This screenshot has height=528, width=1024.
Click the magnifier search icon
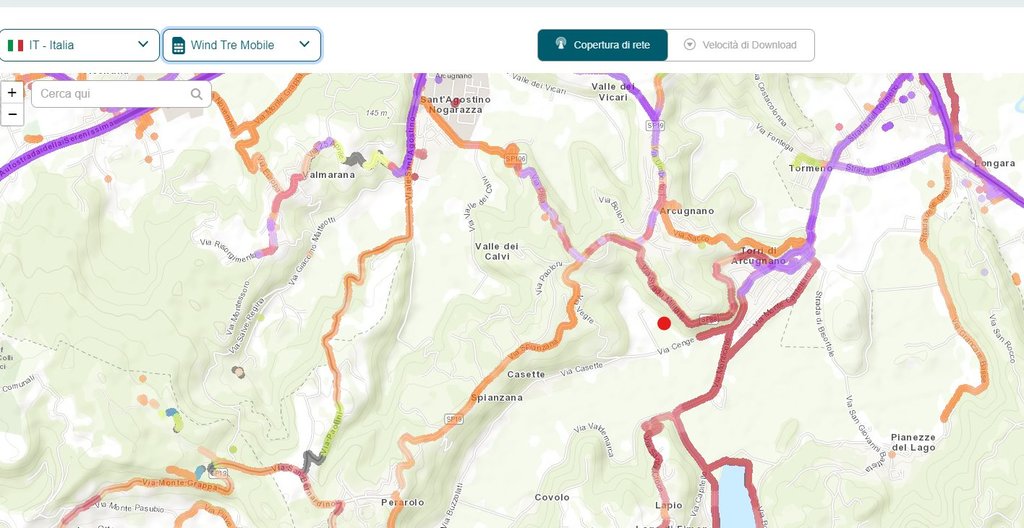point(197,95)
